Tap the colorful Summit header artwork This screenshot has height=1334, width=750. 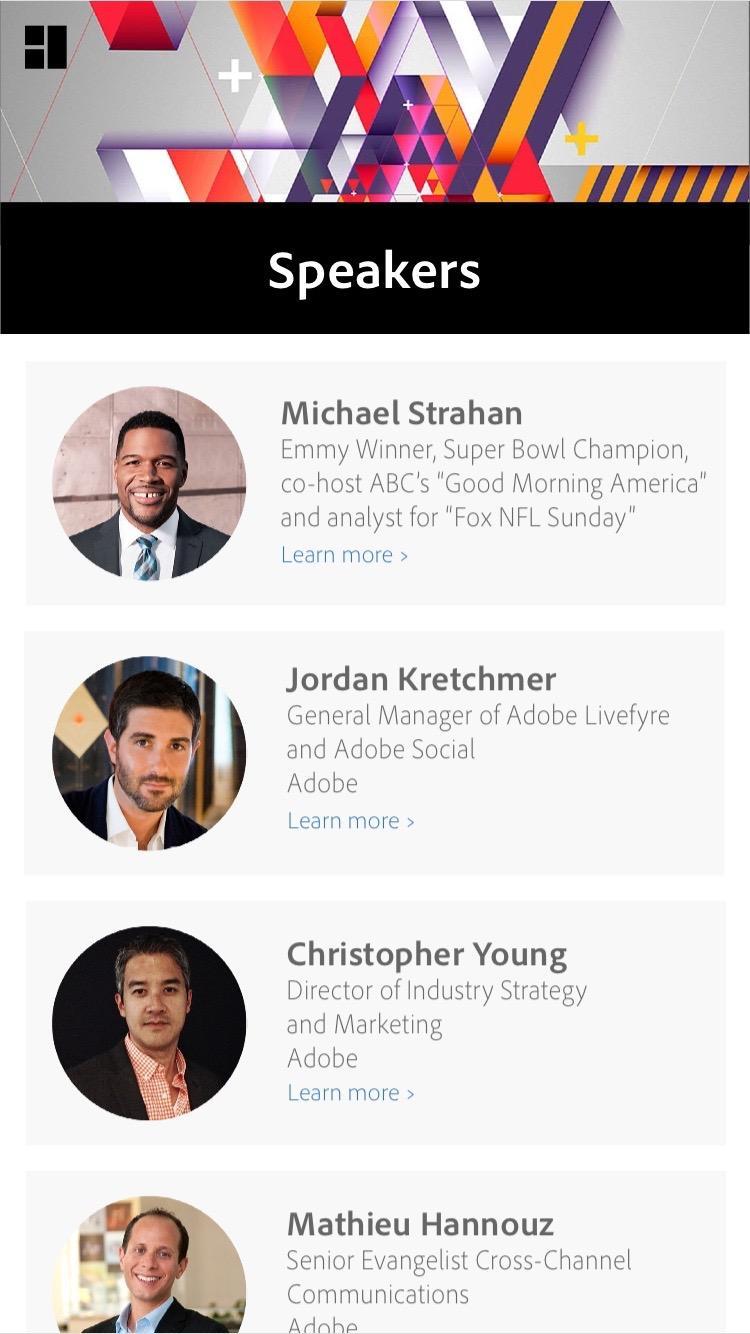tap(375, 100)
